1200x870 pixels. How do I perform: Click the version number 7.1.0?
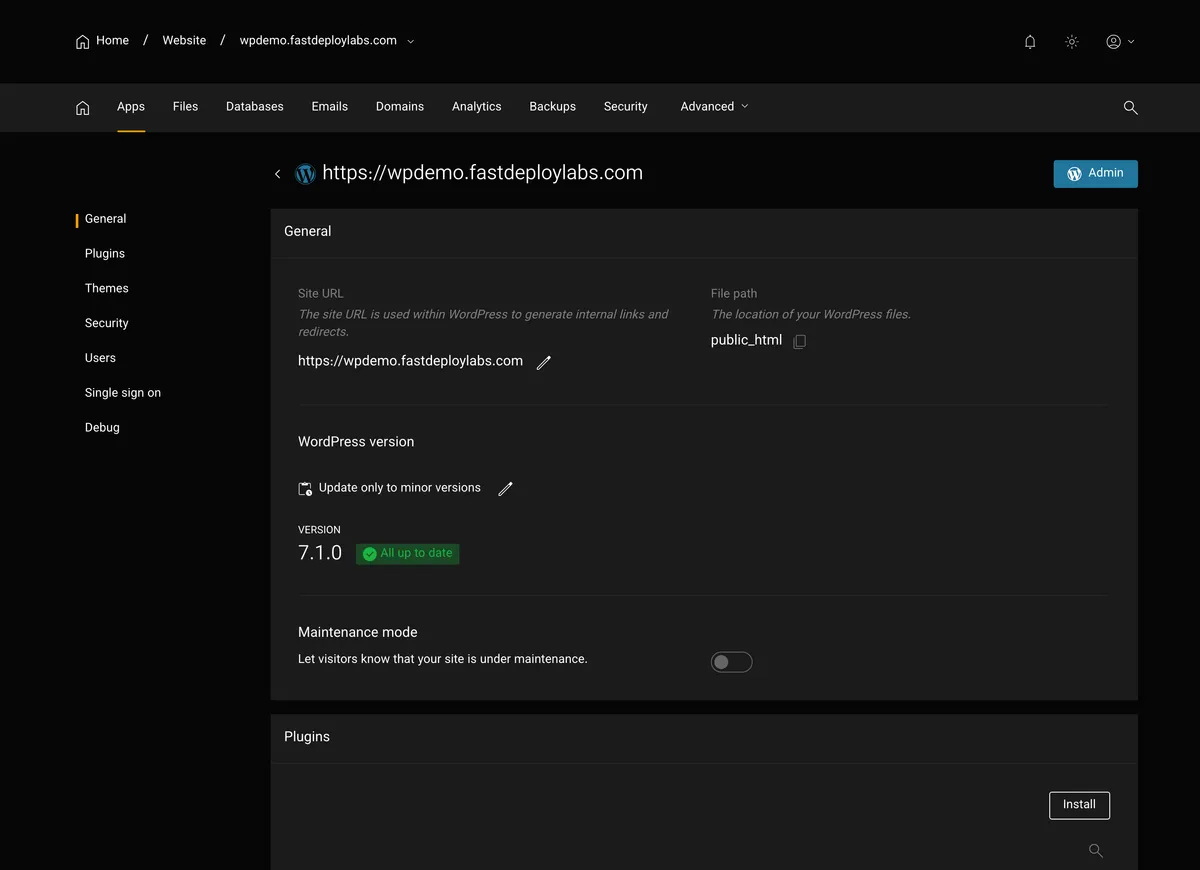pos(320,553)
